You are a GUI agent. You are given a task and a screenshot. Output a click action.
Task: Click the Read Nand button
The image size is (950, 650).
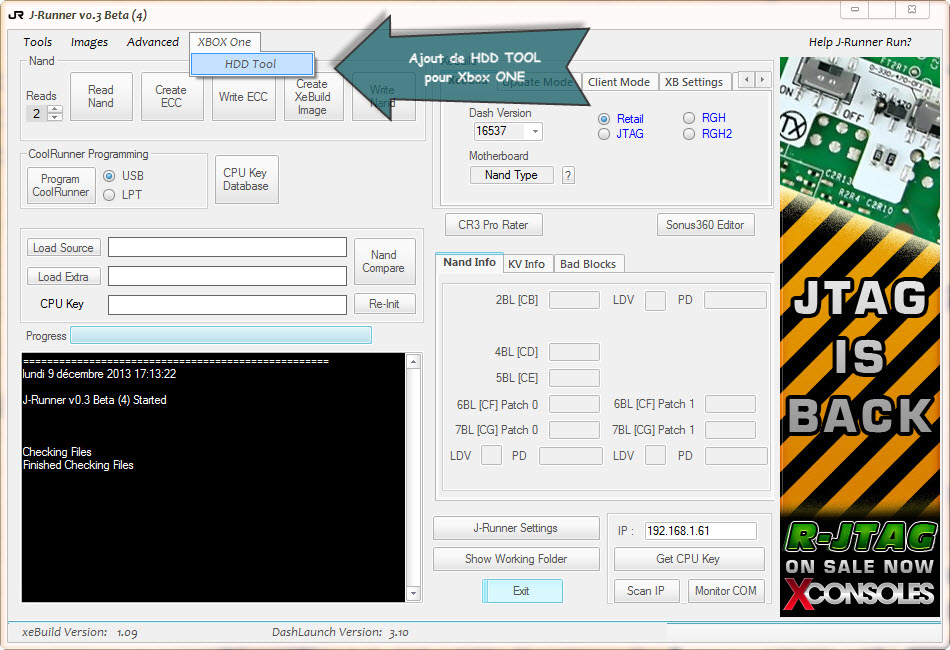pyautogui.click(x=101, y=96)
